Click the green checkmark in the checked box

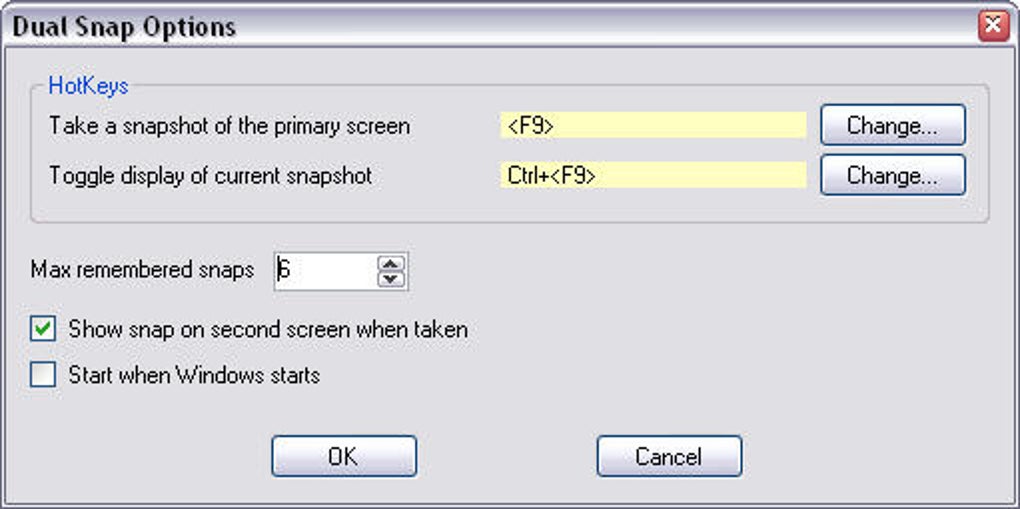coord(43,329)
